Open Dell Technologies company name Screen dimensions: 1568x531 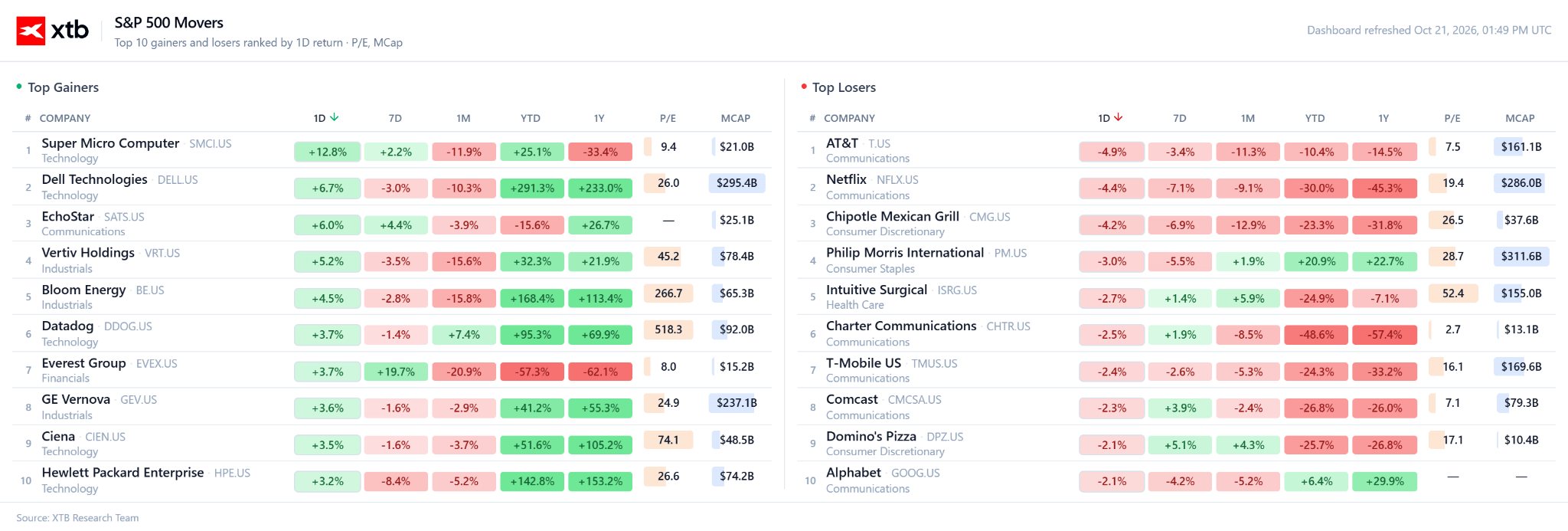click(94, 179)
